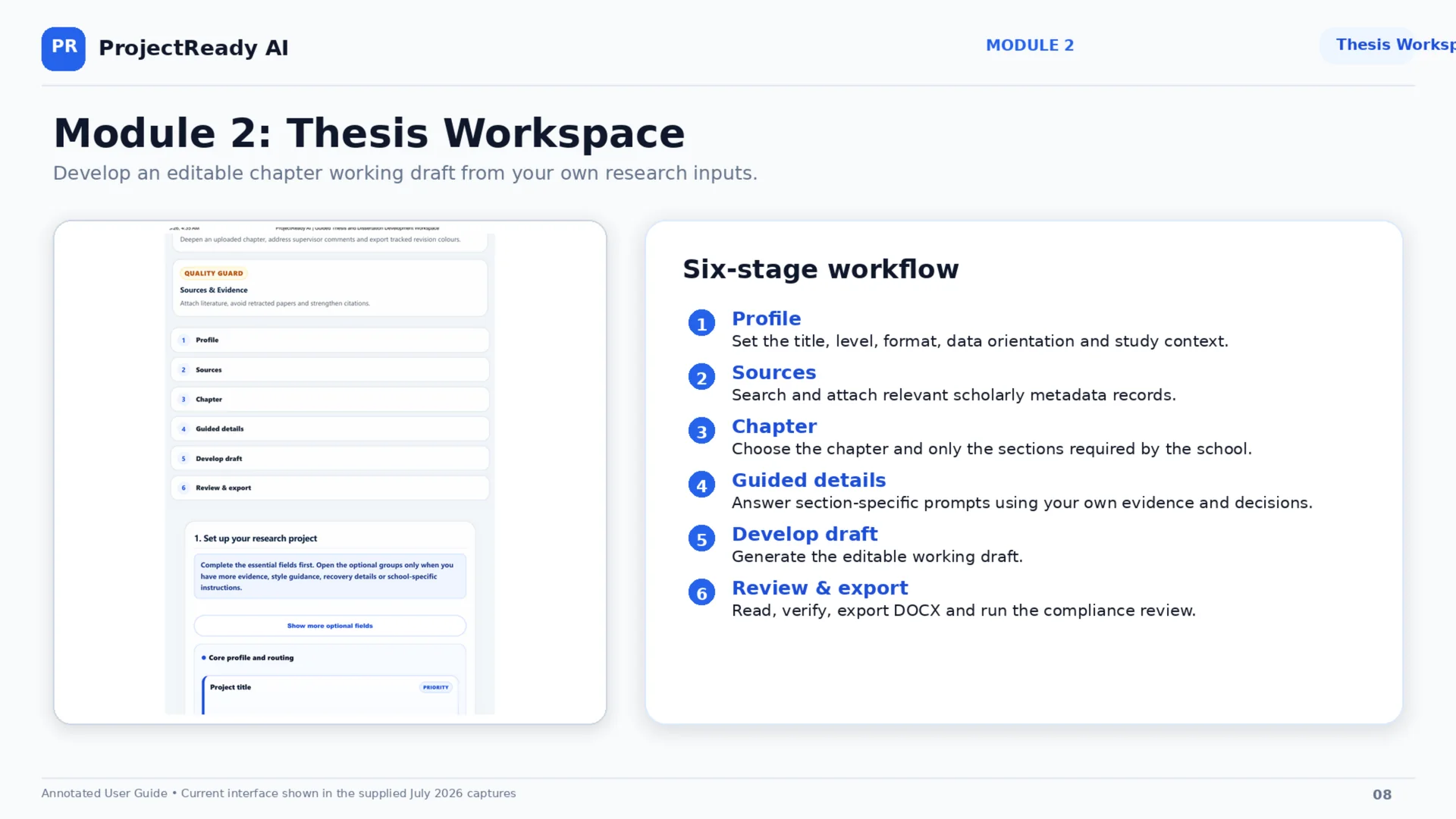Click the blue Develop draft heading in Six-stage workflow
This screenshot has width=1456, height=819.
(x=805, y=534)
